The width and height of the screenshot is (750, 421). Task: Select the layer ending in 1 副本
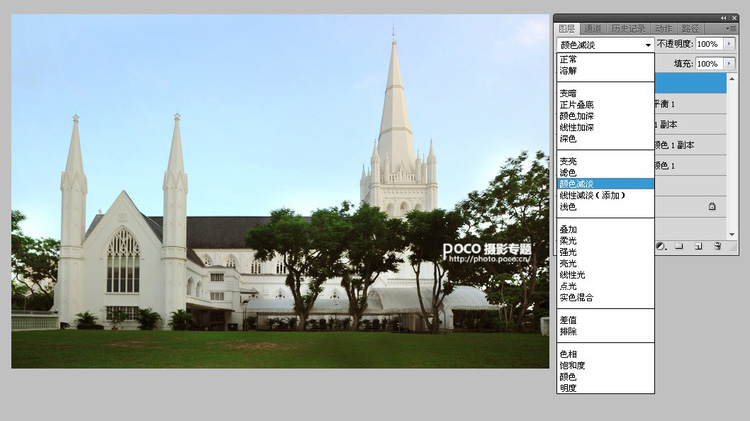690,124
